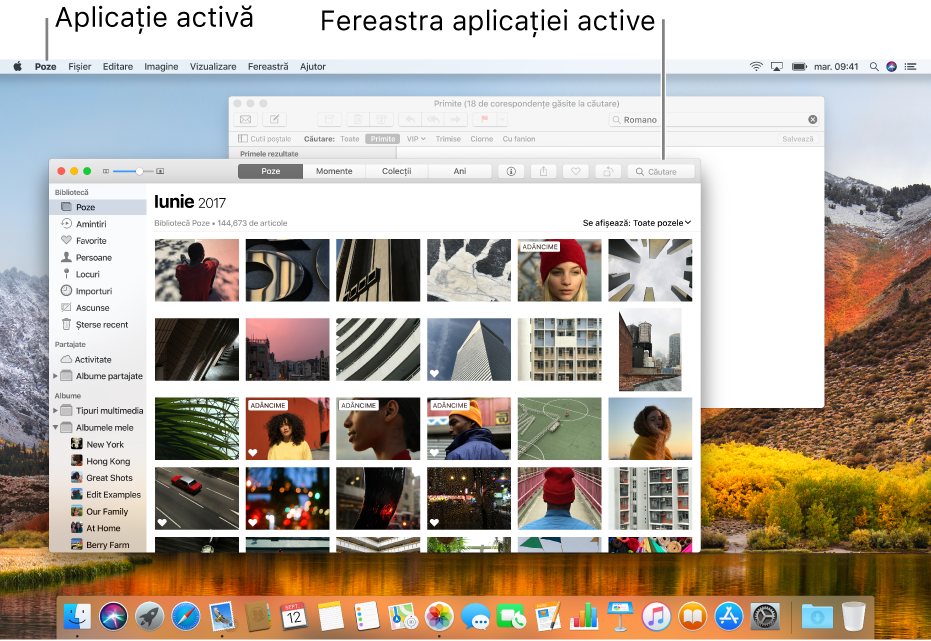
Task: Open App Store from the Dock
Action: pyautogui.click(x=729, y=616)
